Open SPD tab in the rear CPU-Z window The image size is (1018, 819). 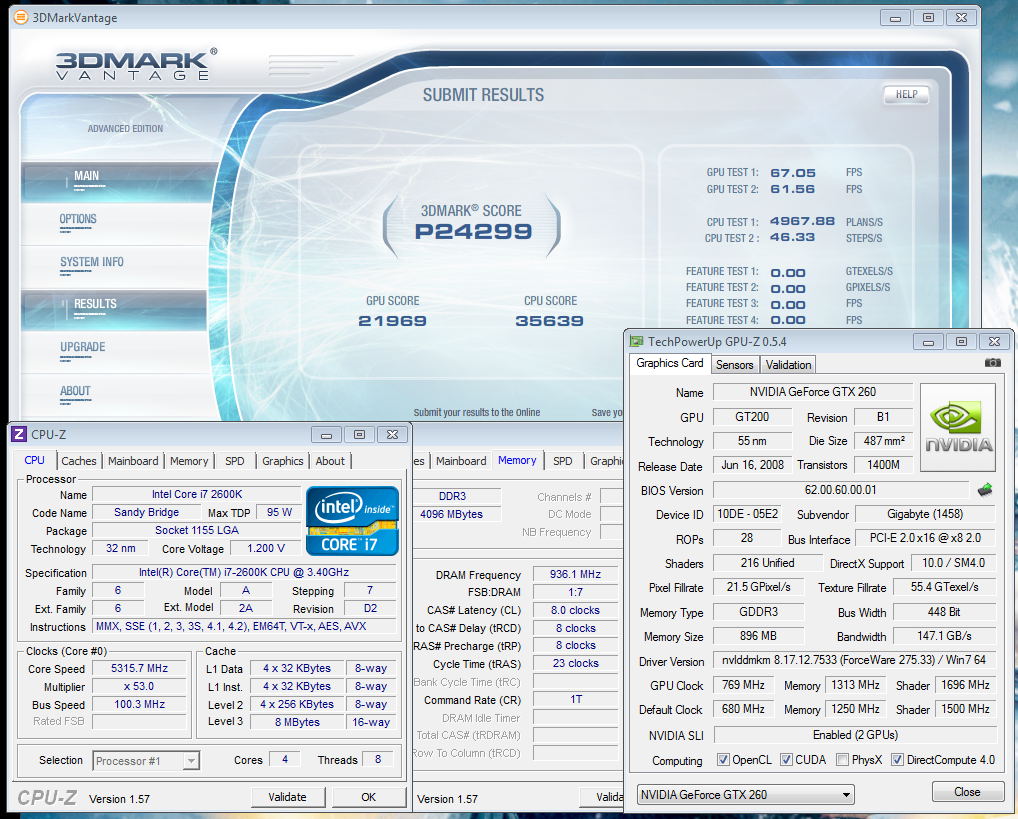coord(562,460)
